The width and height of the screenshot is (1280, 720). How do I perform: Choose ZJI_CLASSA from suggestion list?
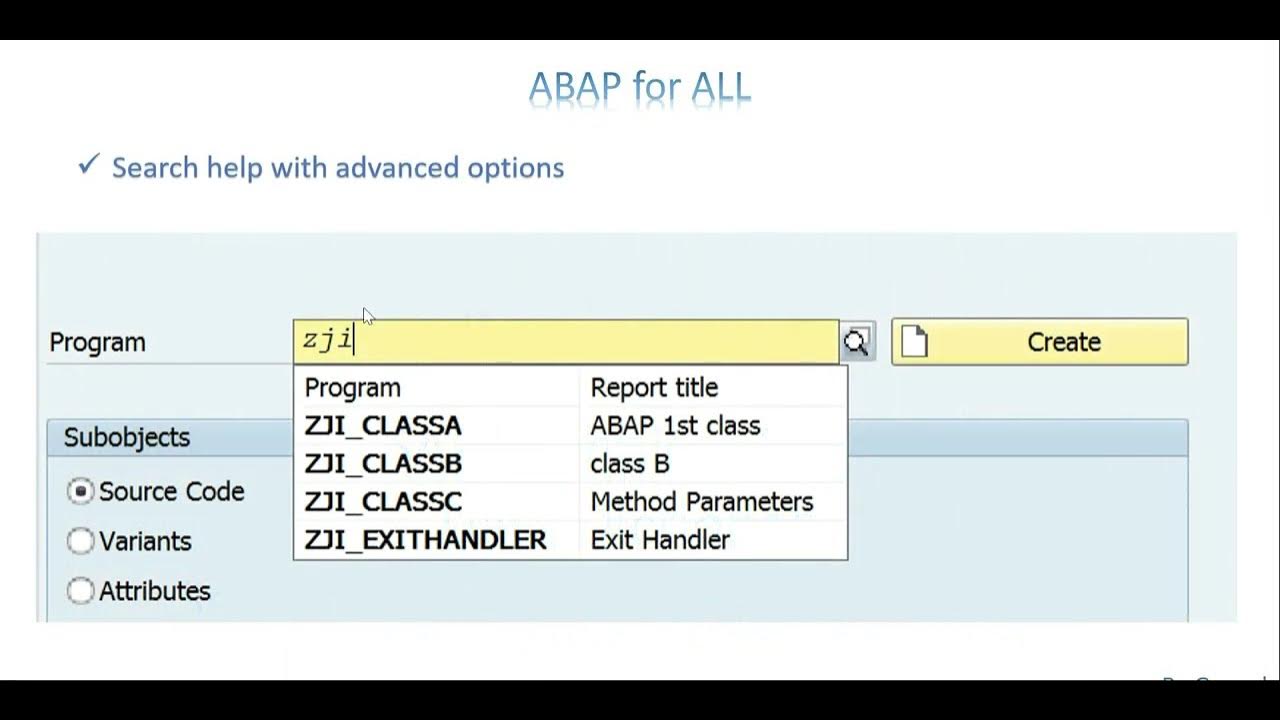point(383,425)
